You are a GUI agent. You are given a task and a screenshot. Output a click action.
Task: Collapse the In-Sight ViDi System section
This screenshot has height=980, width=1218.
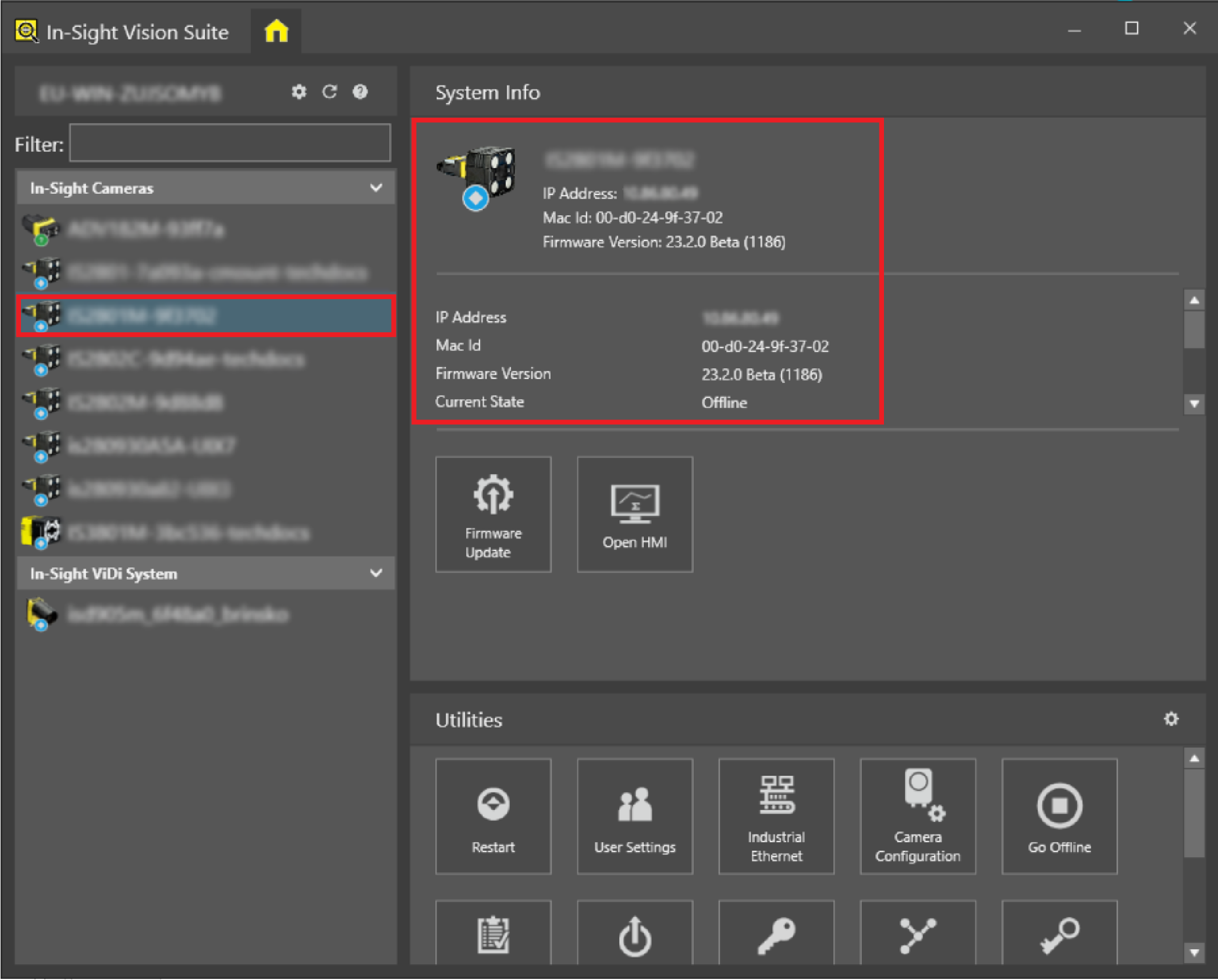[376, 573]
